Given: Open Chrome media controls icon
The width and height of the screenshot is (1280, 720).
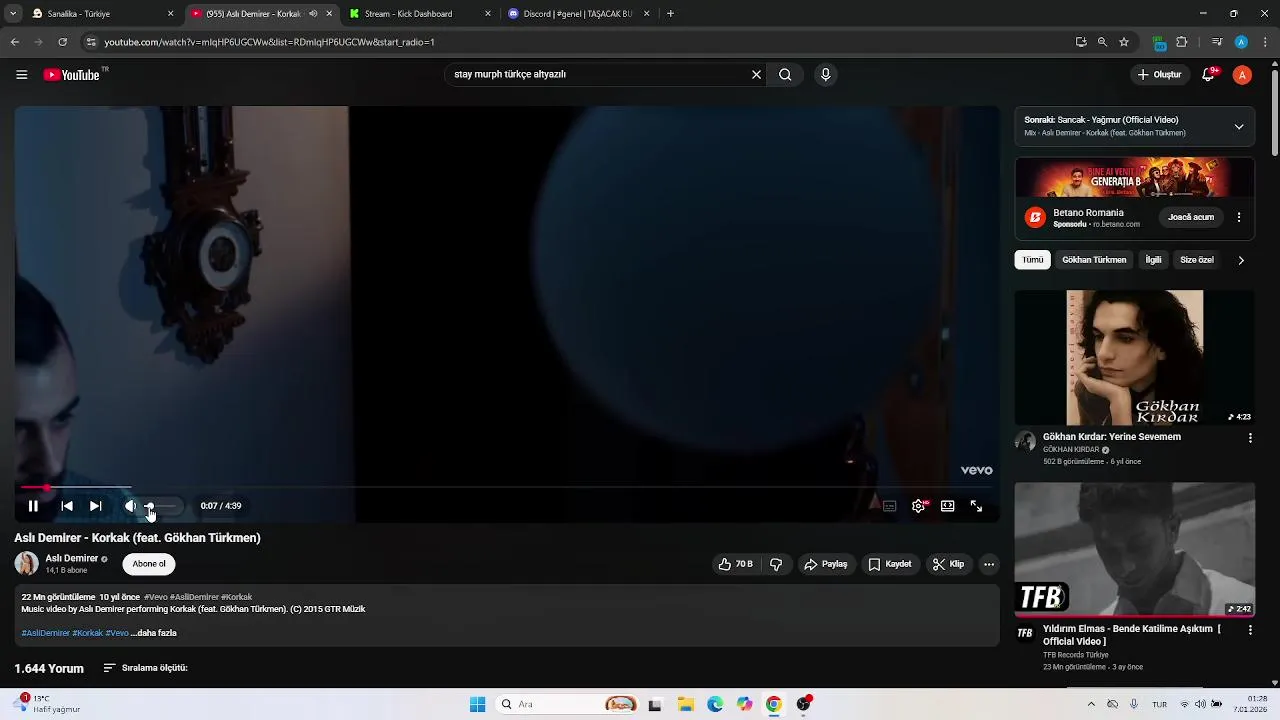Looking at the screenshot, I should [x=1217, y=42].
